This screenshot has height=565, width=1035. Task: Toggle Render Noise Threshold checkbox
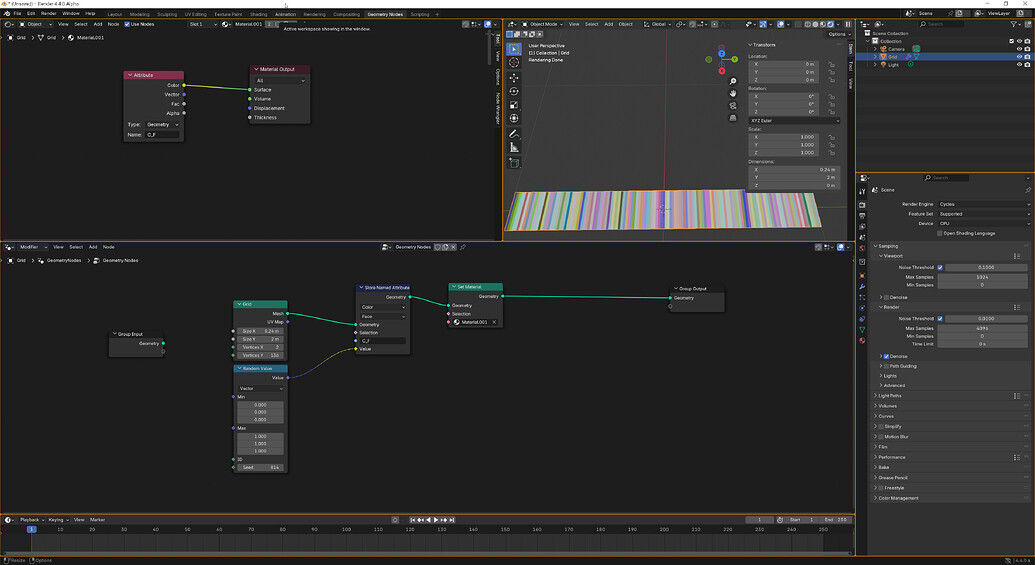coord(940,318)
